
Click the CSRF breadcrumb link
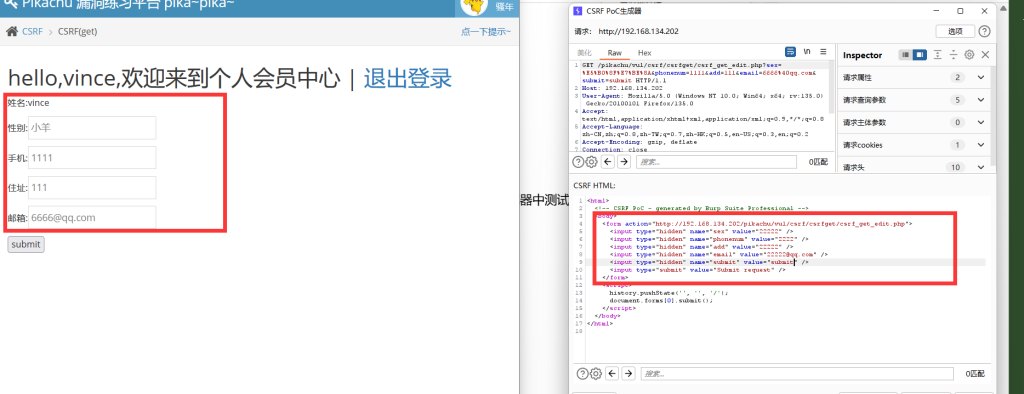tap(32, 31)
